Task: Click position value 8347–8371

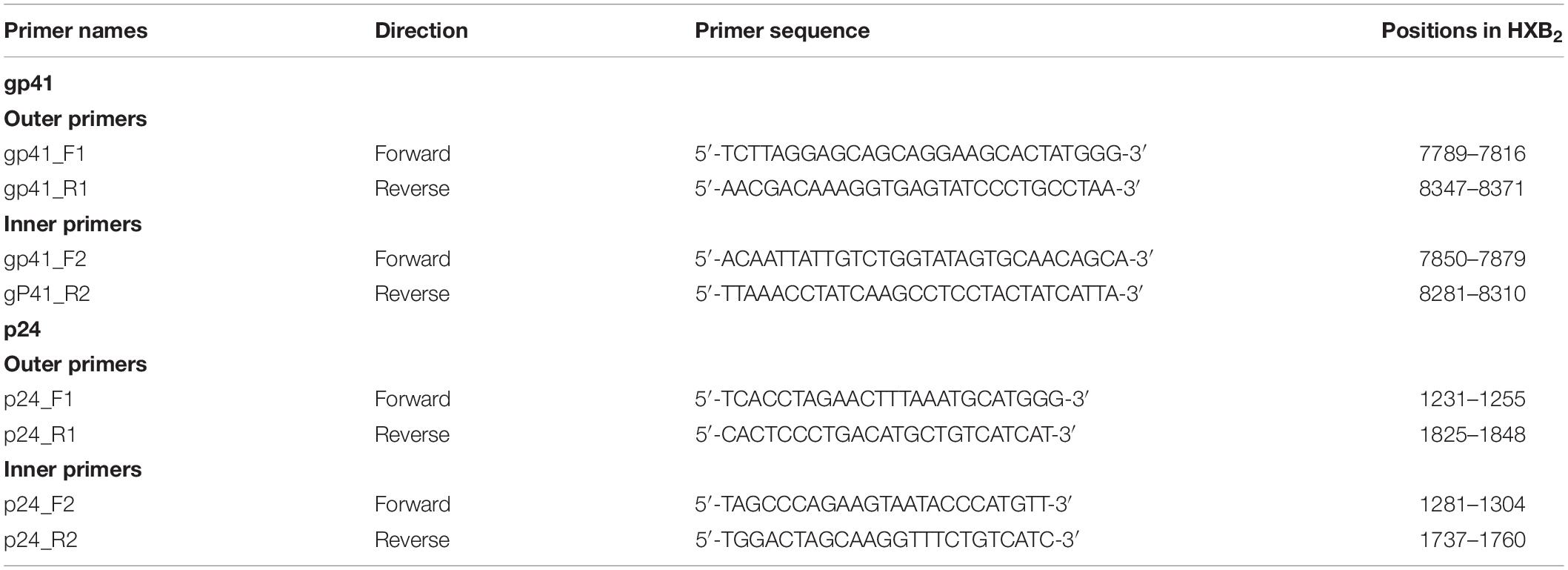Action: pos(1472,189)
